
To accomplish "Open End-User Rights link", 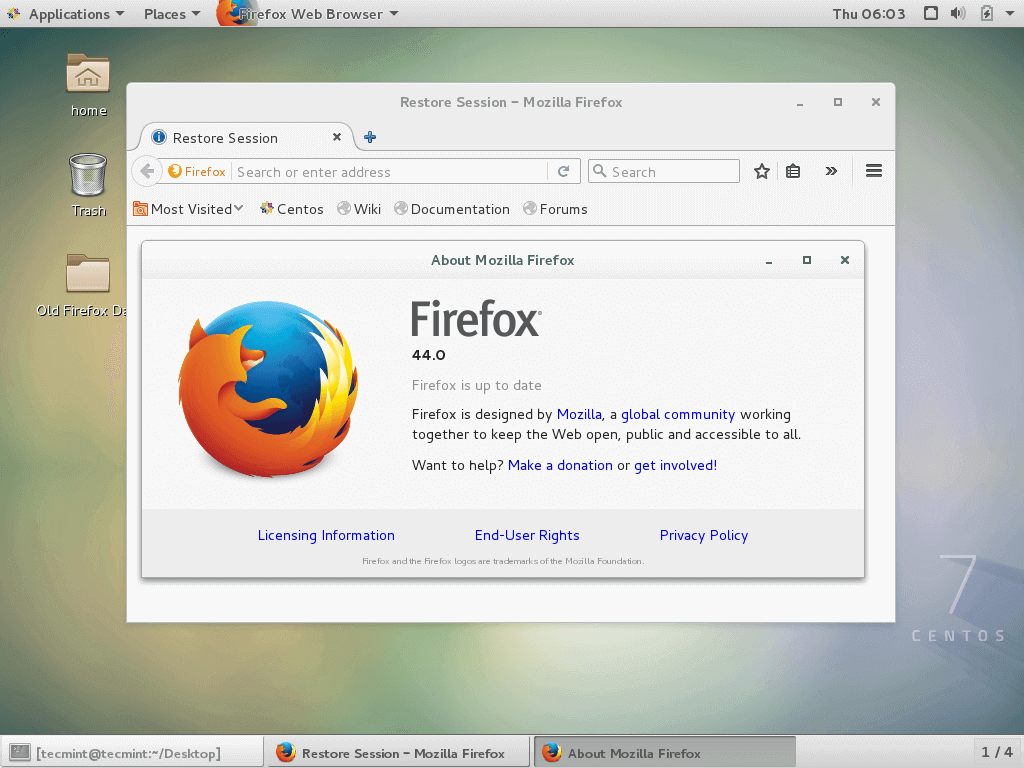I will tap(527, 536).
